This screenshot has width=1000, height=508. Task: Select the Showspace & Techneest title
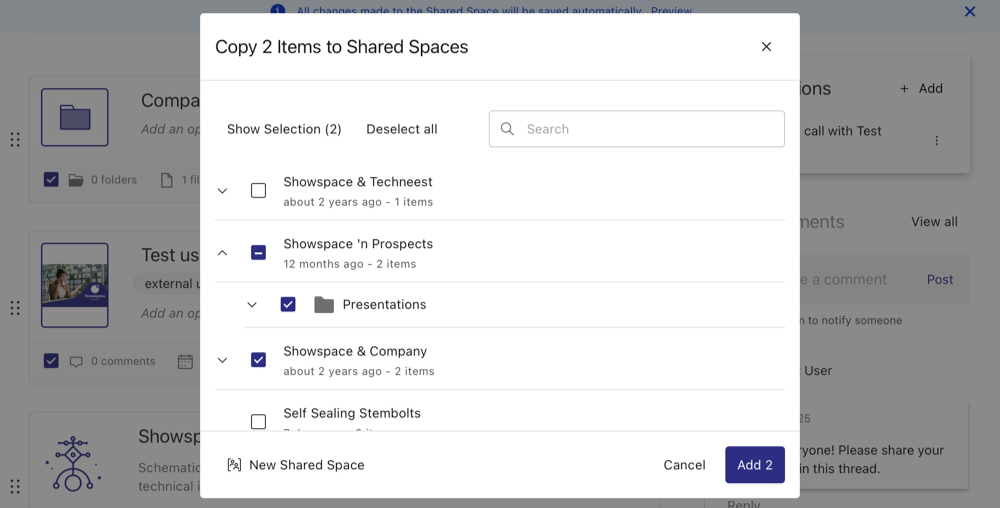(x=358, y=182)
